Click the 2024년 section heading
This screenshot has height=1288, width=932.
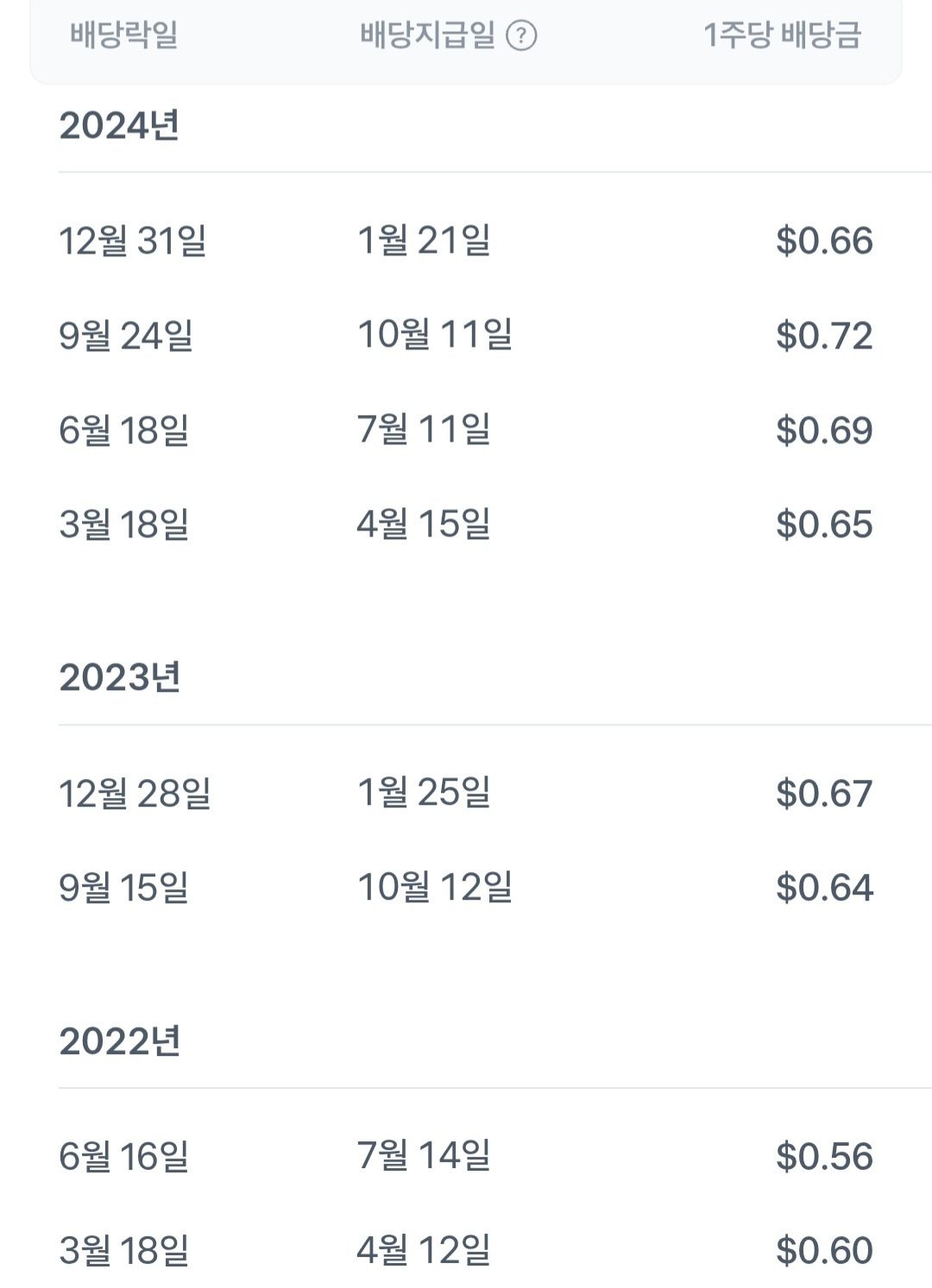tap(119, 126)
